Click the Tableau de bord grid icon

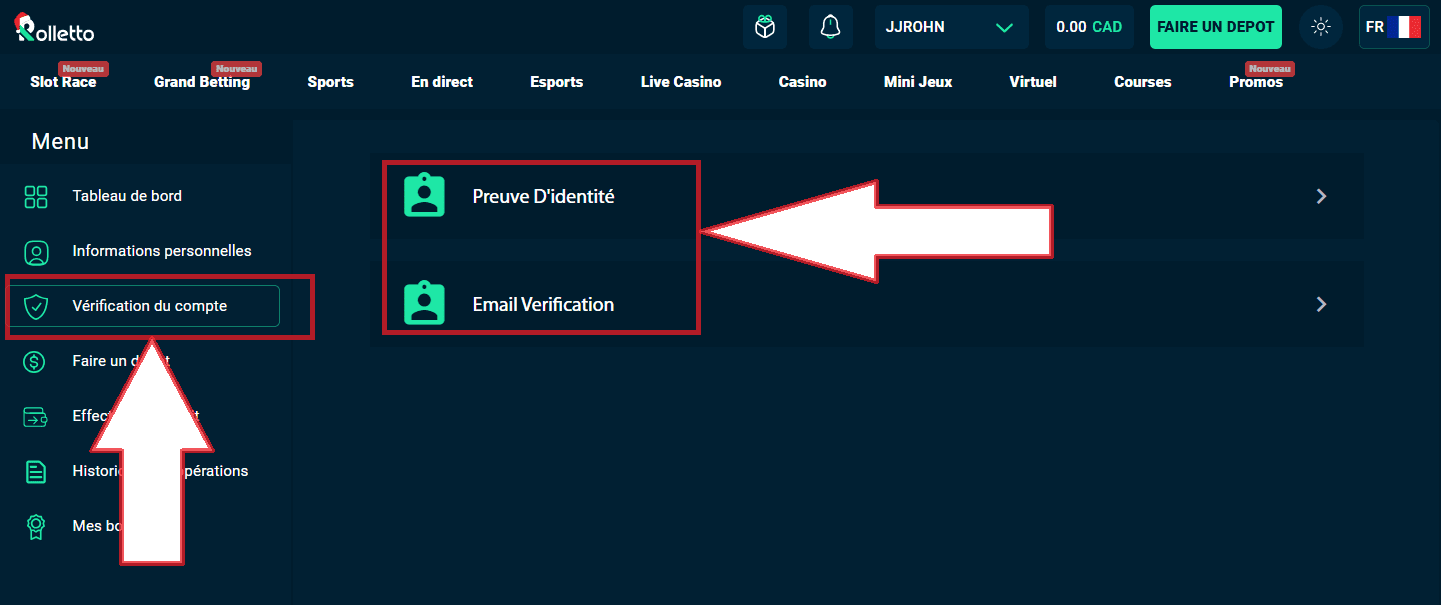pos(36,196)
